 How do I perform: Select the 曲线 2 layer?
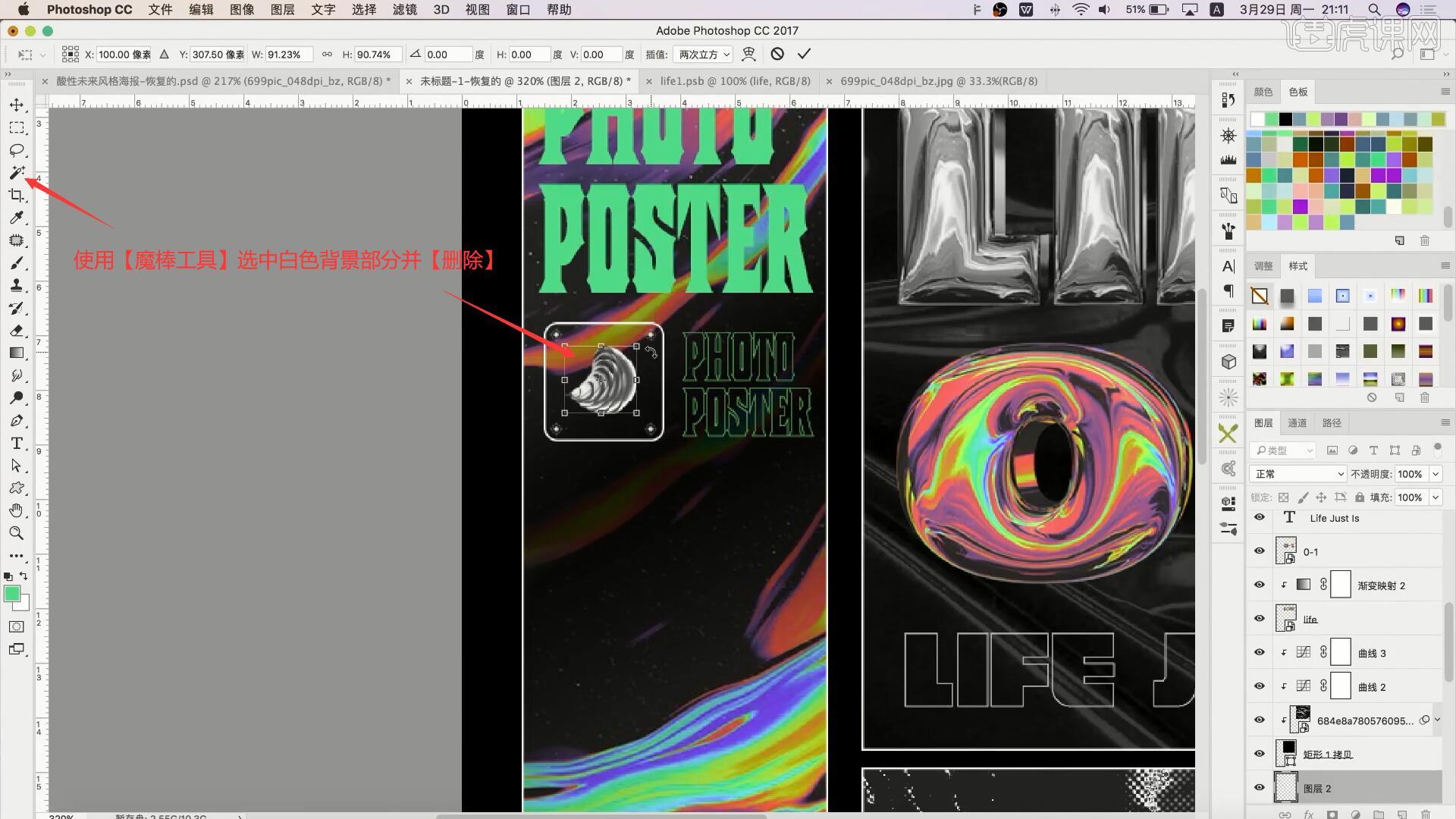pos(1345,686)
